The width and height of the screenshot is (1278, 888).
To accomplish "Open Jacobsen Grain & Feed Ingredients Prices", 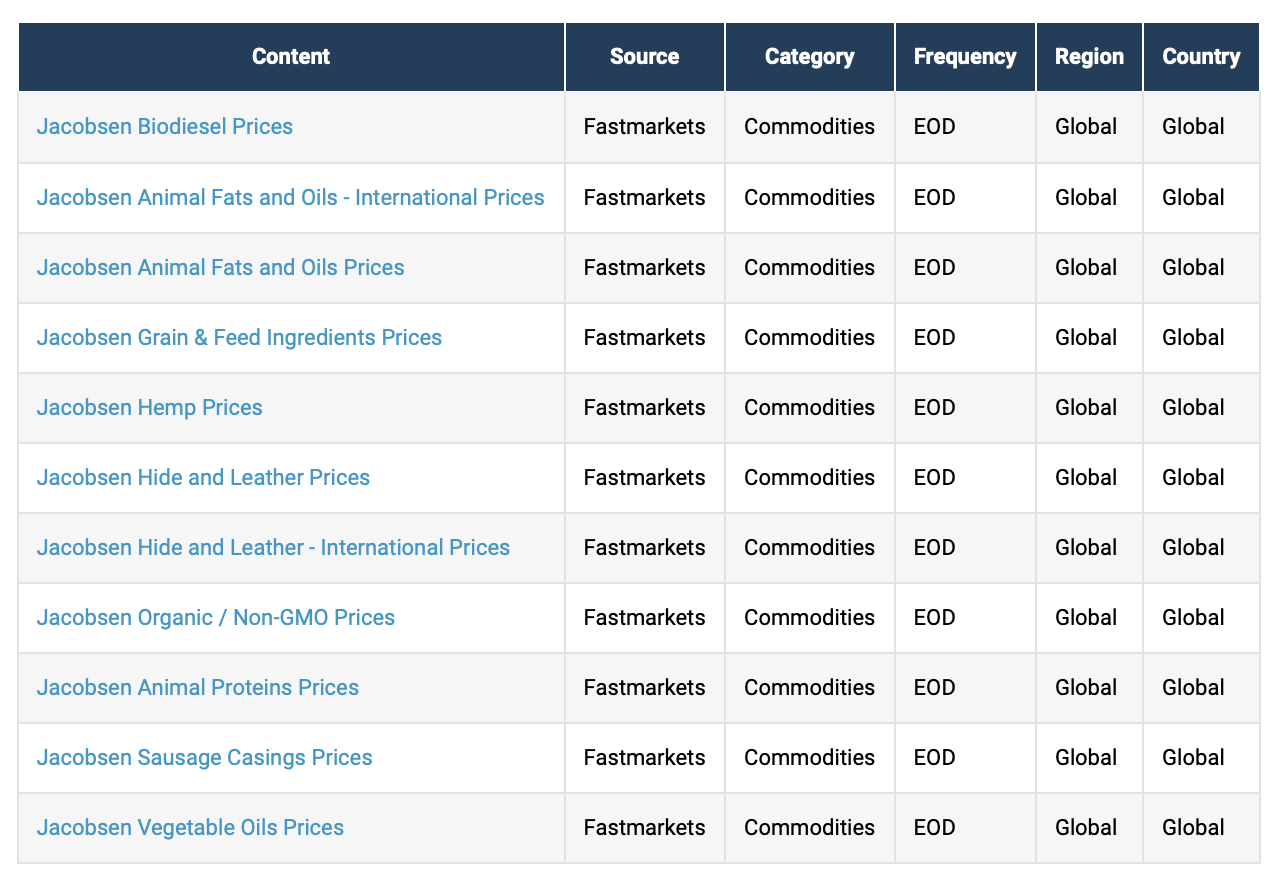I will tap(239, 337).
